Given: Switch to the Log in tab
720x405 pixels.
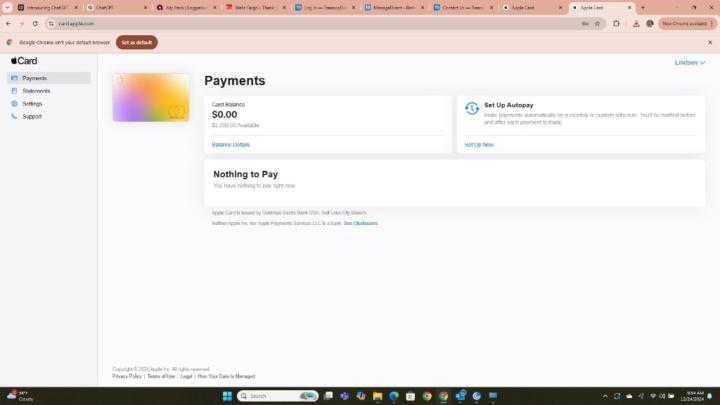Looking at the screenshot, I should [325, 8].
